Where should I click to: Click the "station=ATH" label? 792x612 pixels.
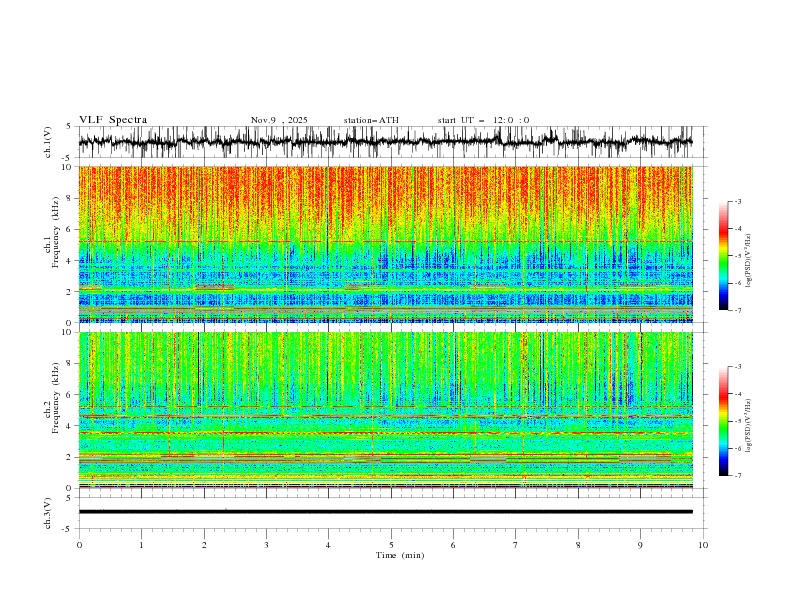coord(371,120)
